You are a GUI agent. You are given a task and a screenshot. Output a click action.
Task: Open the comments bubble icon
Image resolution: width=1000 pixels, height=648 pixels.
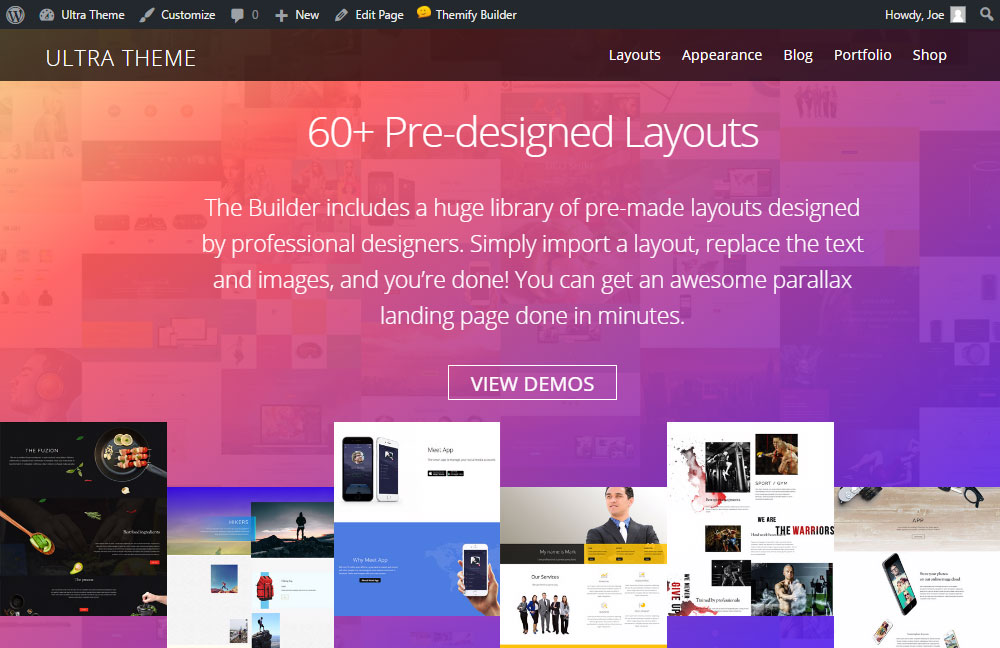coord(237,15)
